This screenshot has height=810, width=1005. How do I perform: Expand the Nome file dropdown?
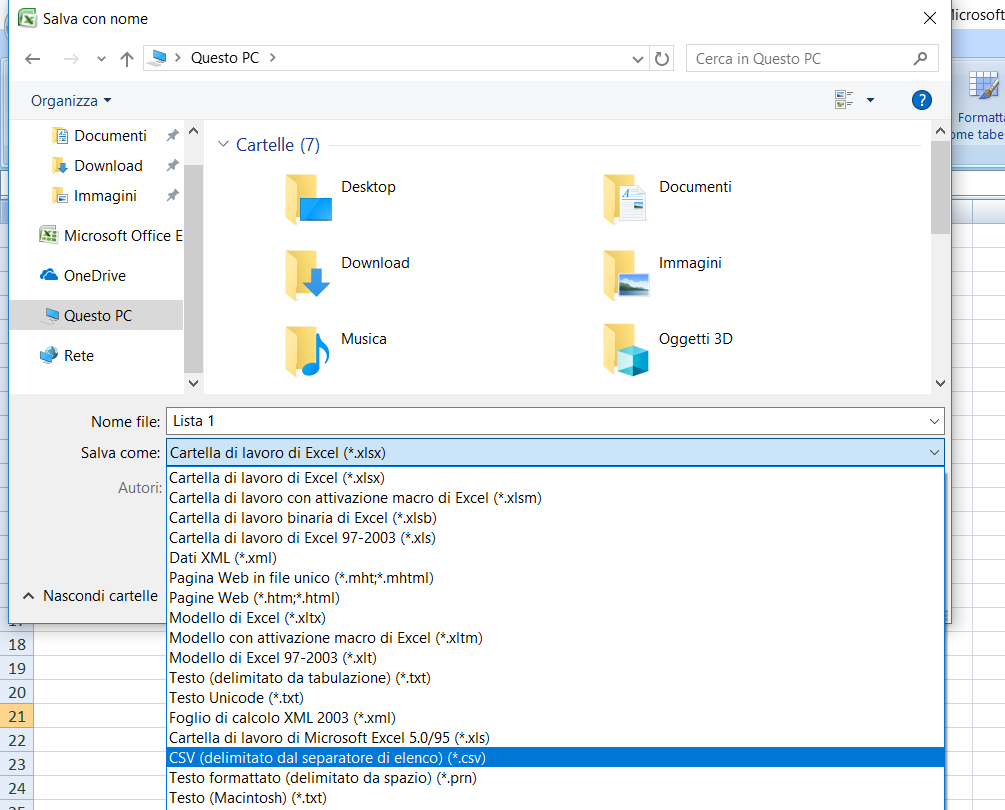pyautogui.click(x=934, y=422)
